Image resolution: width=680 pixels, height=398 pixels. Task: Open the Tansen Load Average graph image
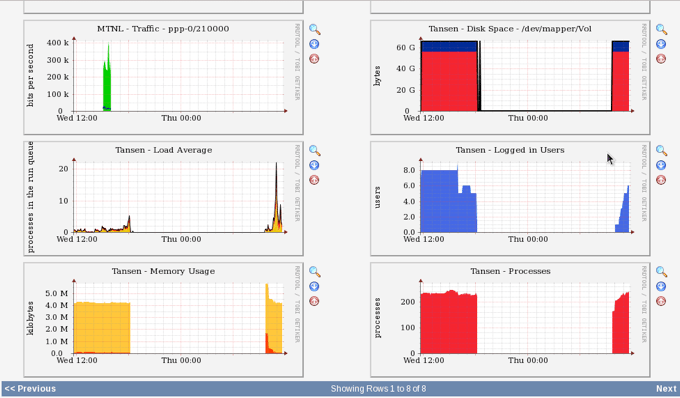(x=163, y=199)
